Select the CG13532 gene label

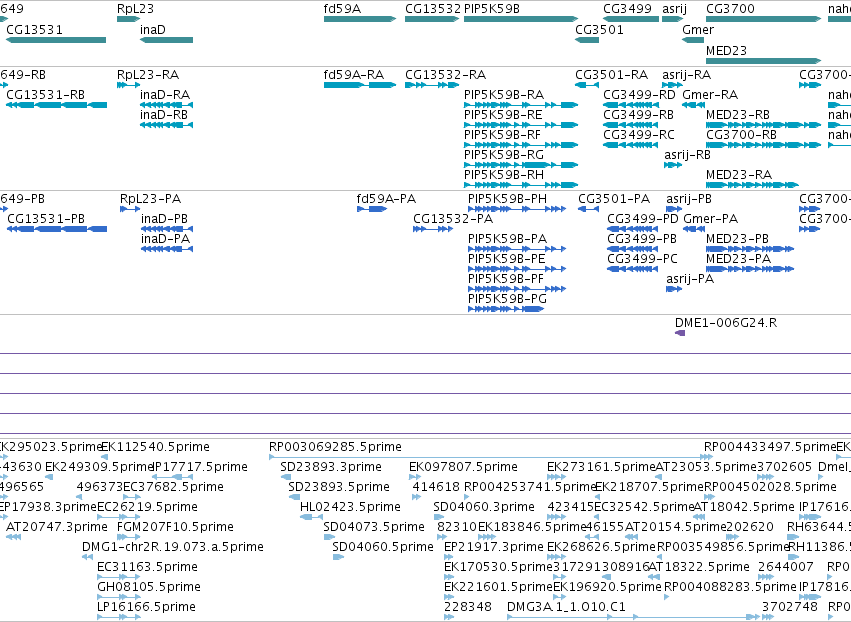pyautogui.click(x=433, y=9)
